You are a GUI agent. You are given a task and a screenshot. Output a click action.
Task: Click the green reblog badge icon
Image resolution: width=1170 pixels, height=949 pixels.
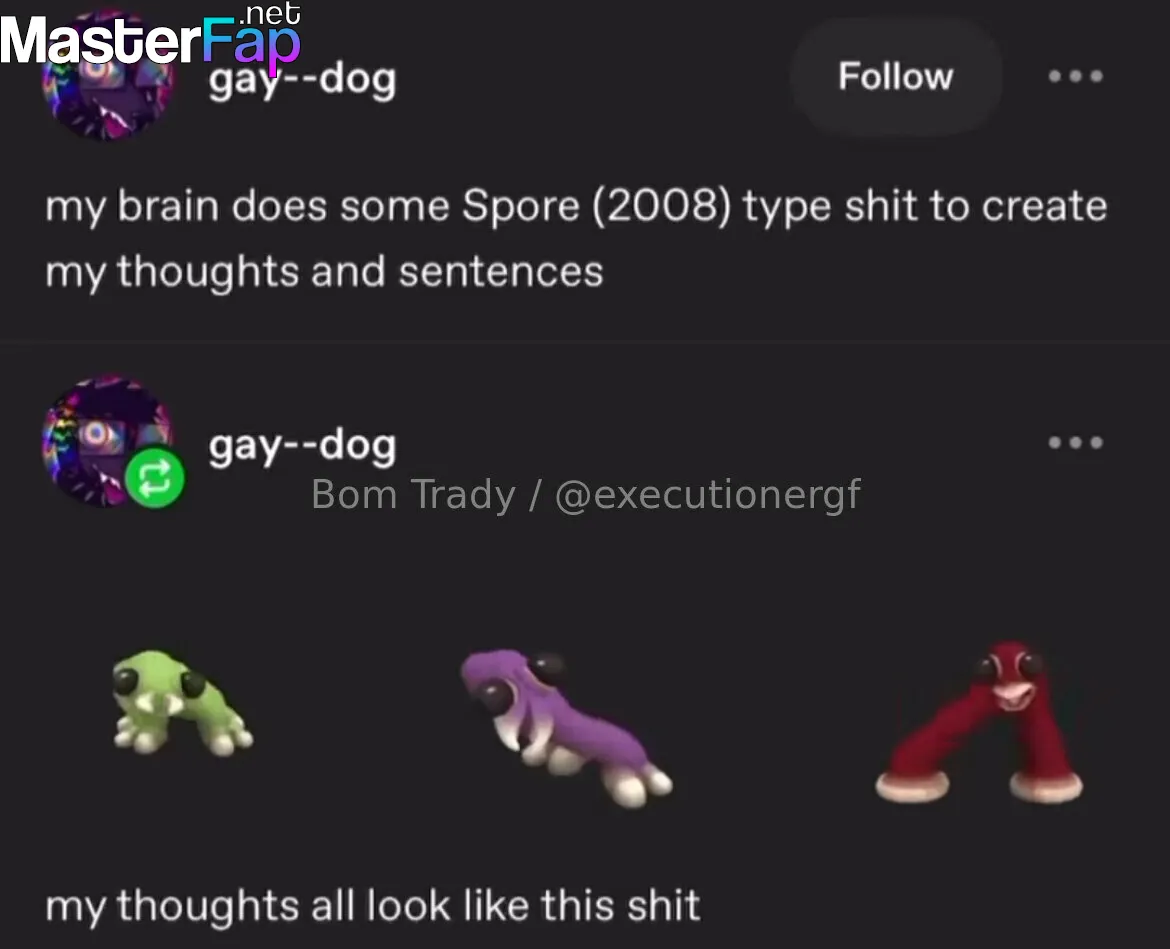(154, 477)
